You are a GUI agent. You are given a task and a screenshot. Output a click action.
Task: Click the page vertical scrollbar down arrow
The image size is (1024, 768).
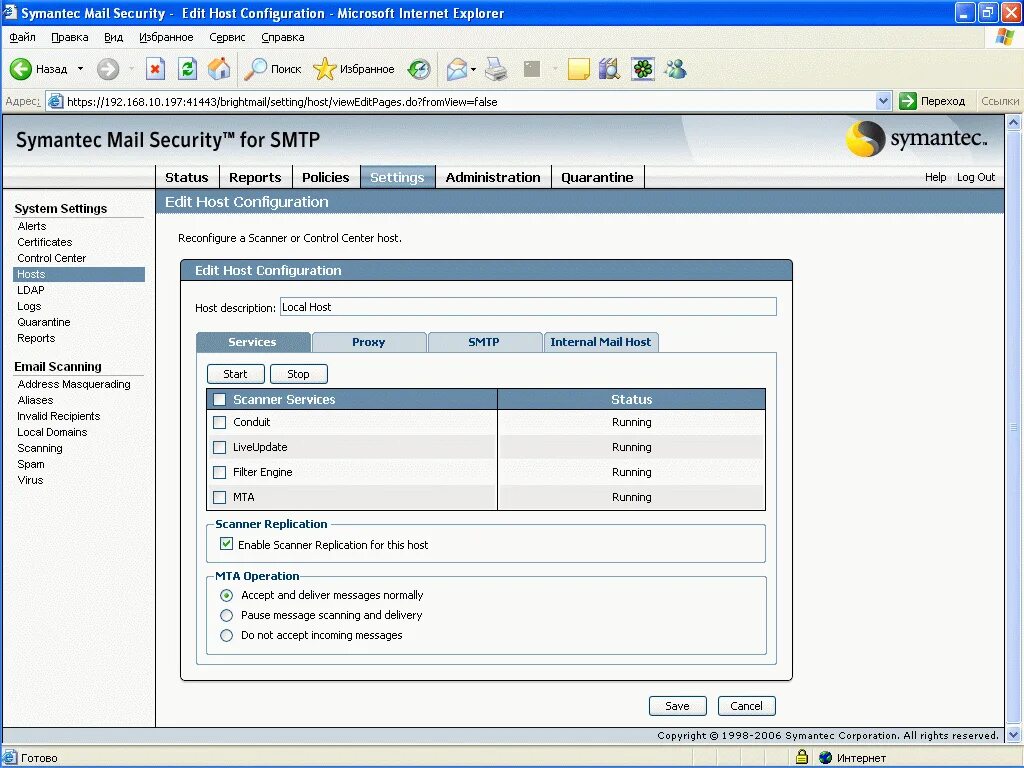1014,735
